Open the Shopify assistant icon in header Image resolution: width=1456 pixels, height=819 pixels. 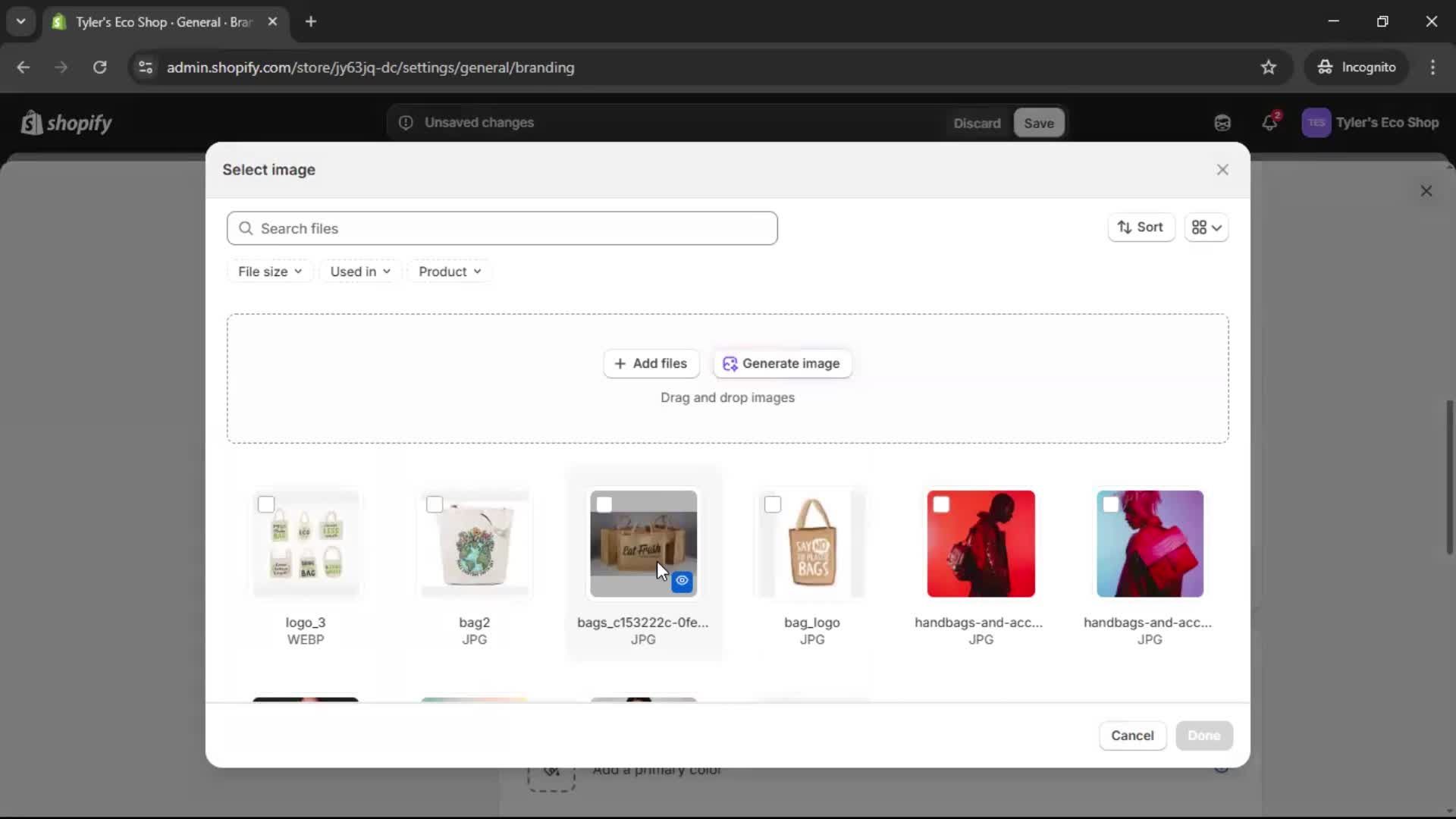(x=1222, y=123)
